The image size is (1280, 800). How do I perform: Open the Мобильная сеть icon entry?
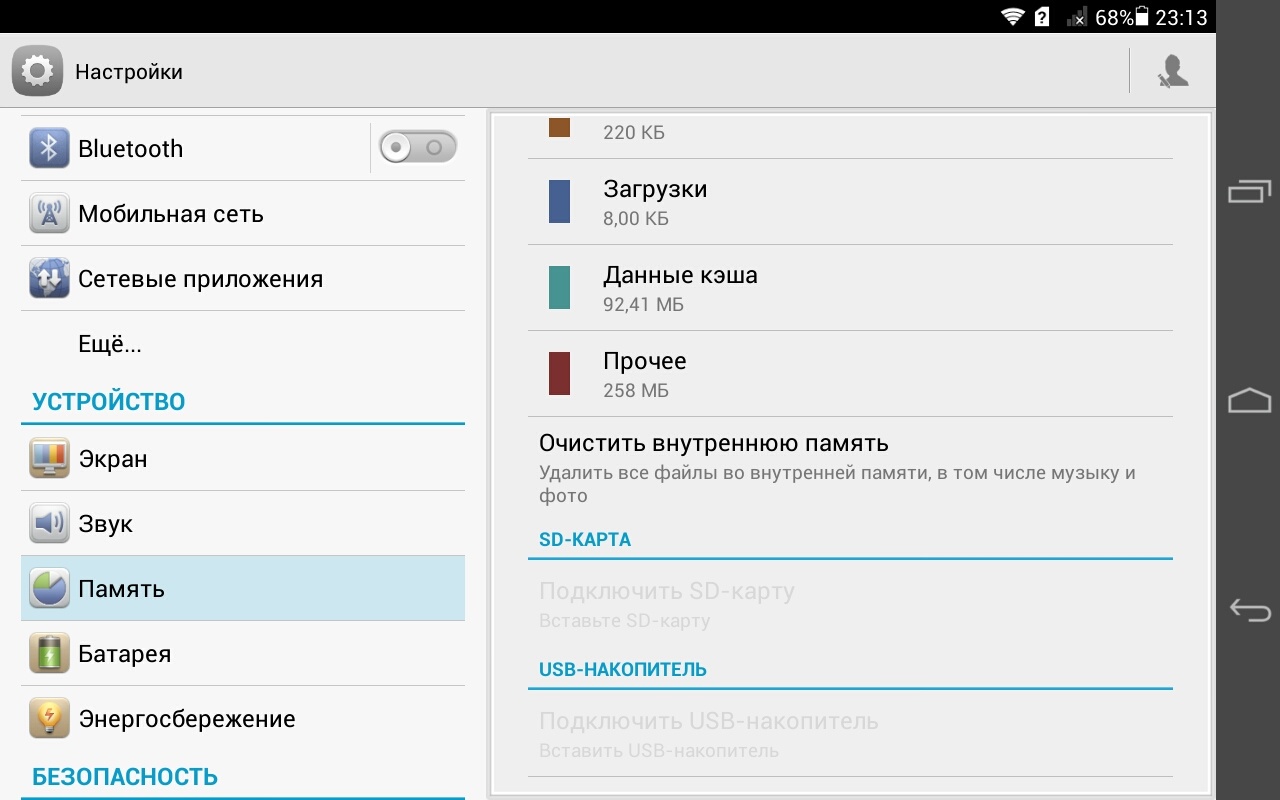click(49, 214)
